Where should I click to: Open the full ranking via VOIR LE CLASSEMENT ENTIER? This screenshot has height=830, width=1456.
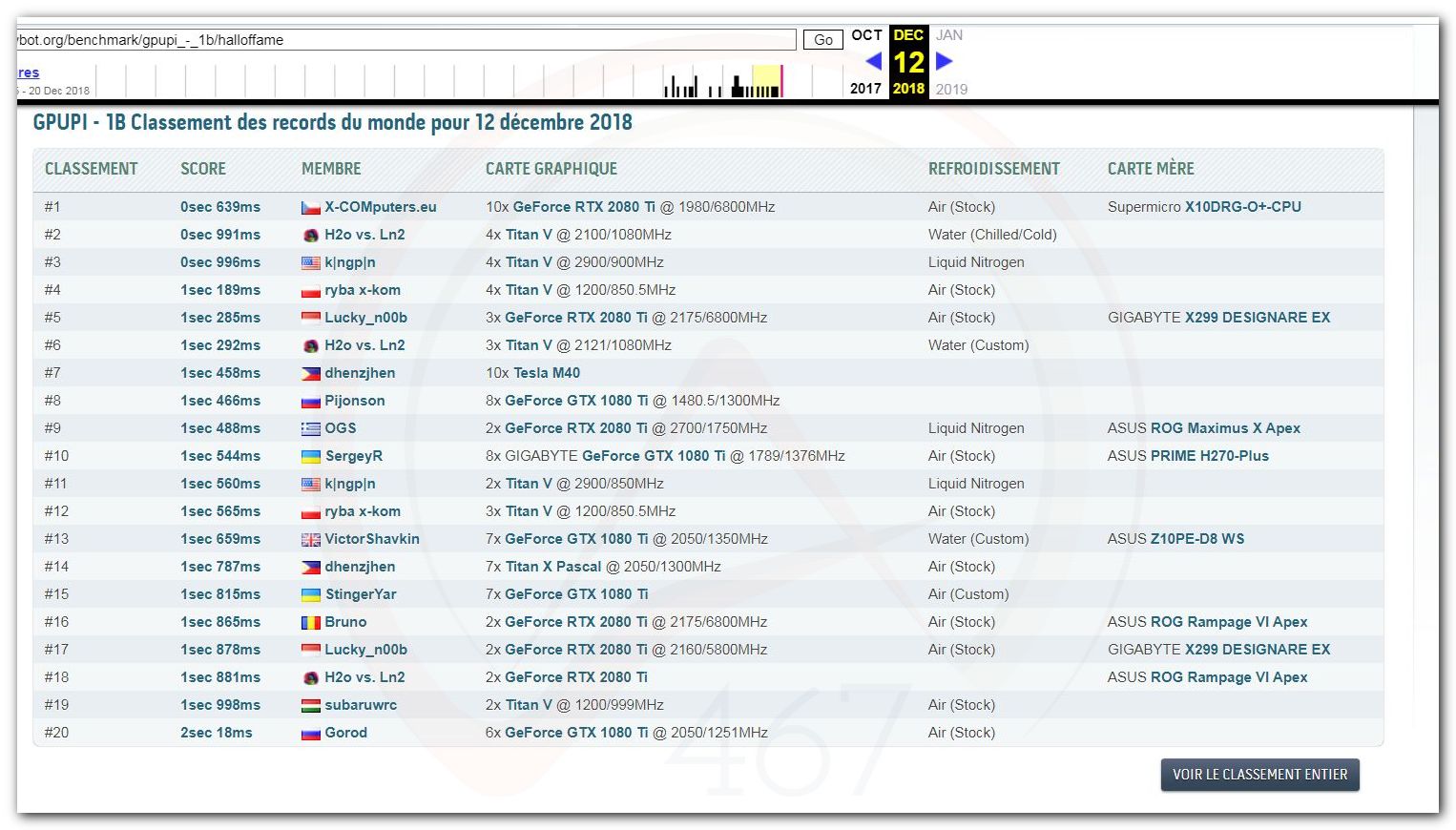tap(1259, 775)
